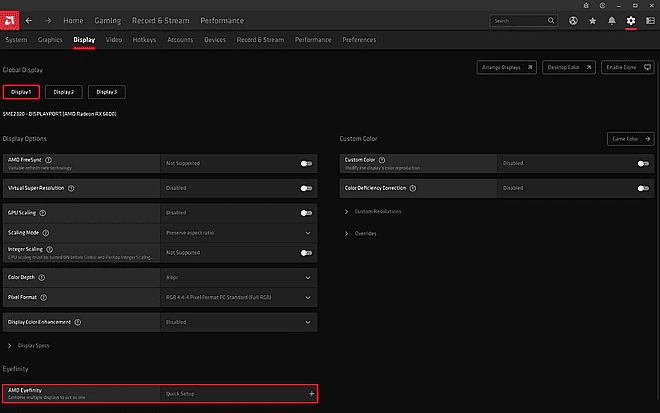Click the favorites star icon
Viewport: 660px width, 413px height.
[x=593, y=20]
